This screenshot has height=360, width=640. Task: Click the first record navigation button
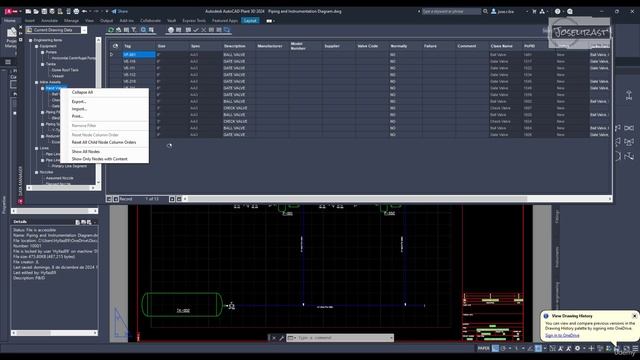coord(109,199)
